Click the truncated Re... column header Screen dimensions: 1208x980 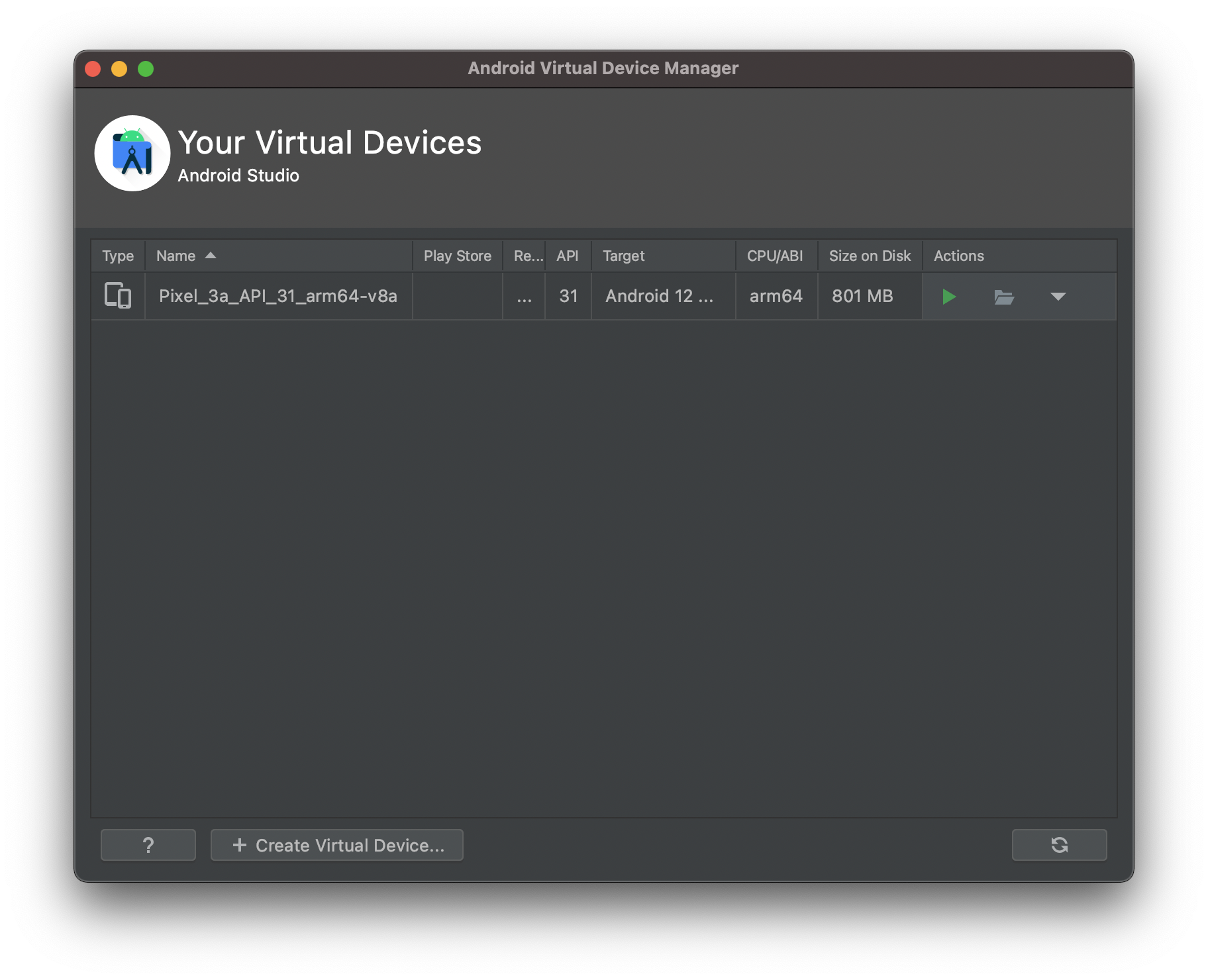pyautogui.click(x=524, y=256)
